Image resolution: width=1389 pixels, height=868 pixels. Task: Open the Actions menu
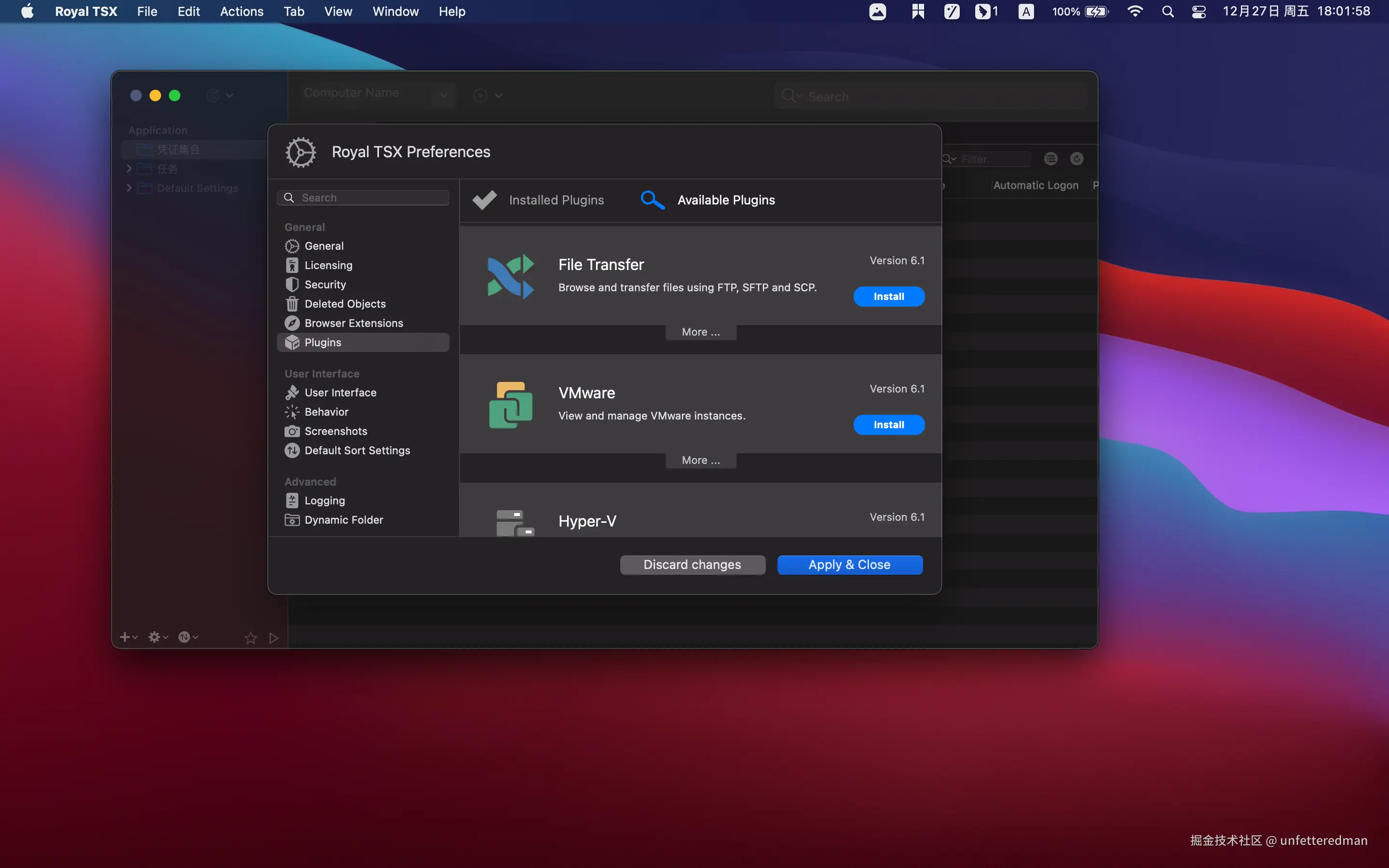(241, 12)
